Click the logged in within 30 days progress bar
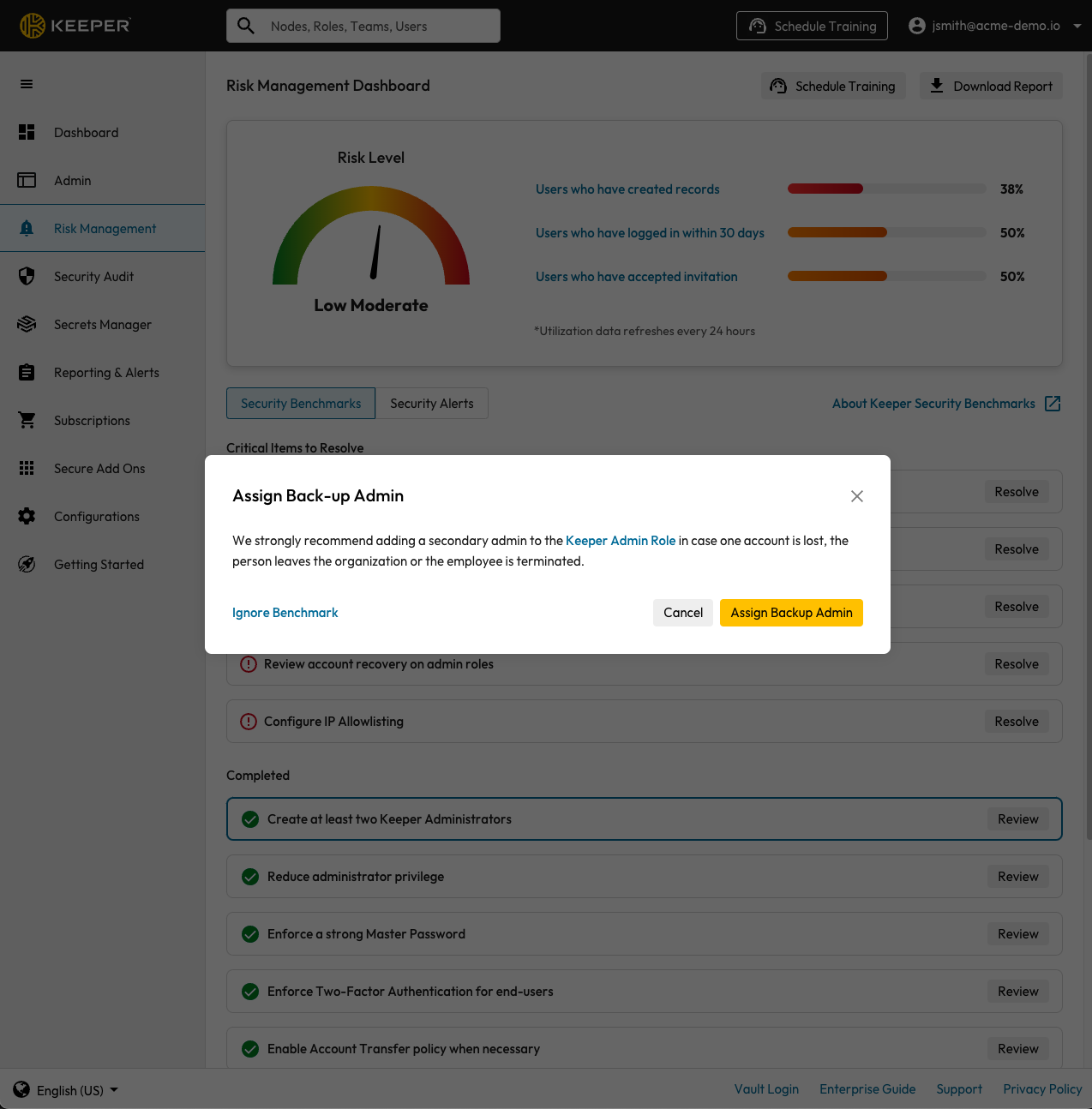This screenshot has height=1109, width=1092. [887, 232]
